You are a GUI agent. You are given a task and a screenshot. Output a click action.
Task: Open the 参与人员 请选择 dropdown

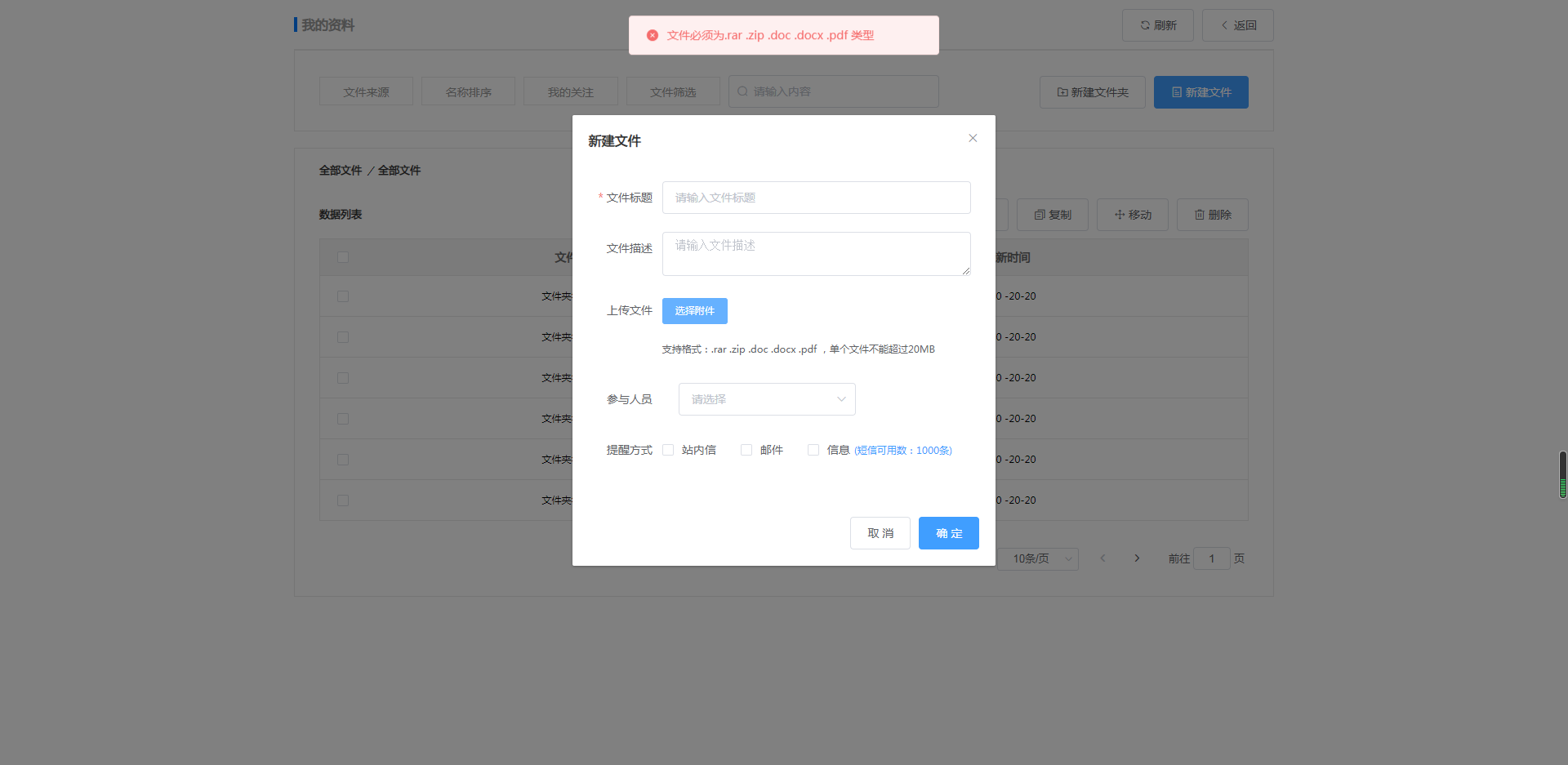766,398
